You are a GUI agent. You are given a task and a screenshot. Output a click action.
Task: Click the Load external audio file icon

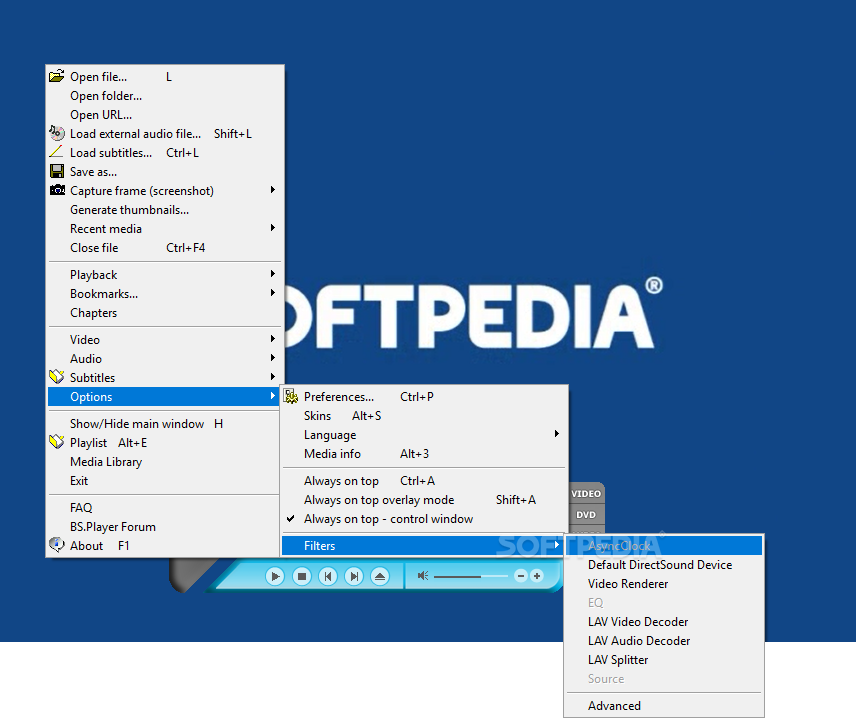click(57, 133)
